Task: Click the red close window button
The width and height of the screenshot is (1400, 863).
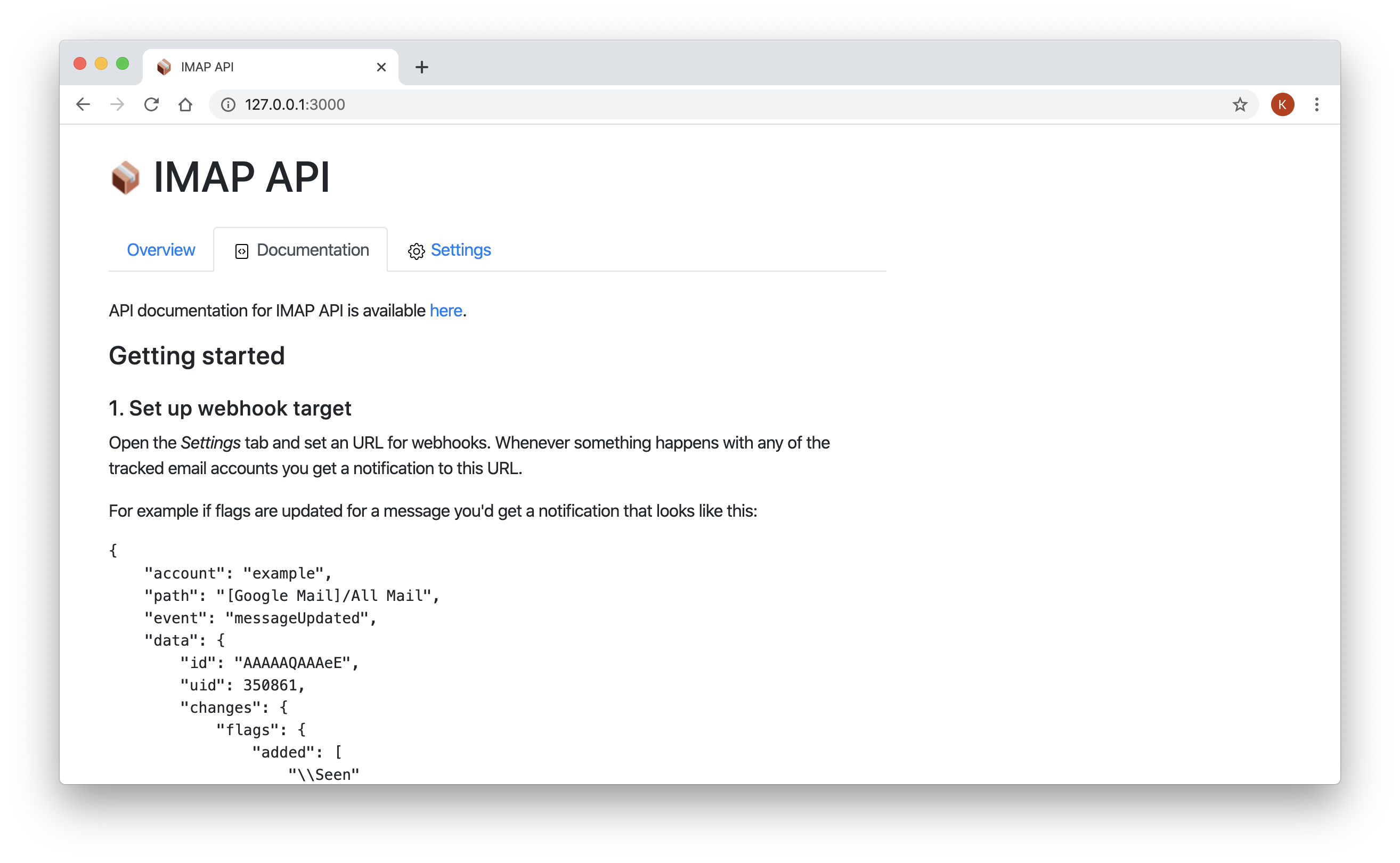Action: pyautogui.click(x=80, y=63)
